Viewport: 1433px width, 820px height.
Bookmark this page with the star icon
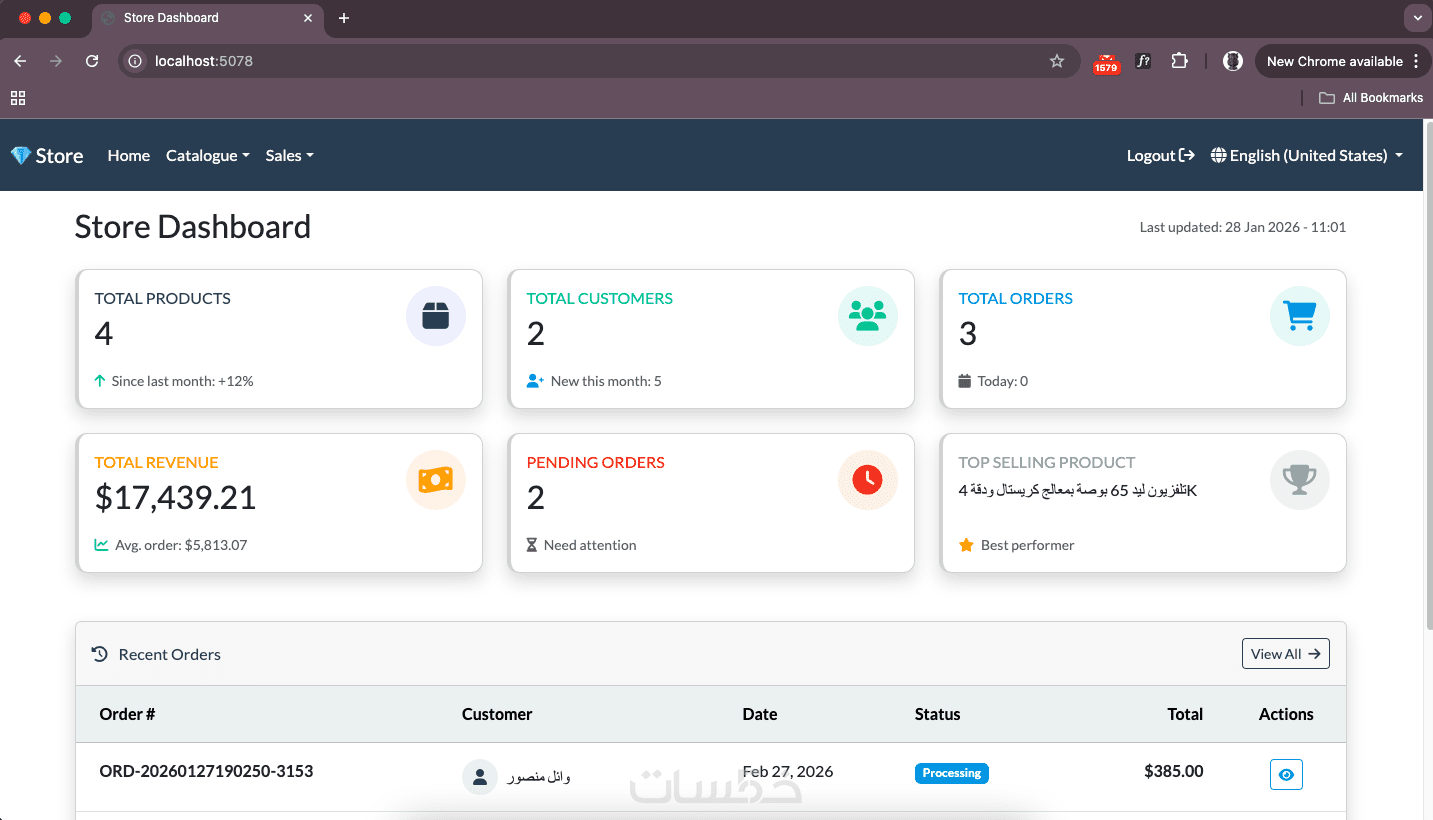(x=1057, y=61)
